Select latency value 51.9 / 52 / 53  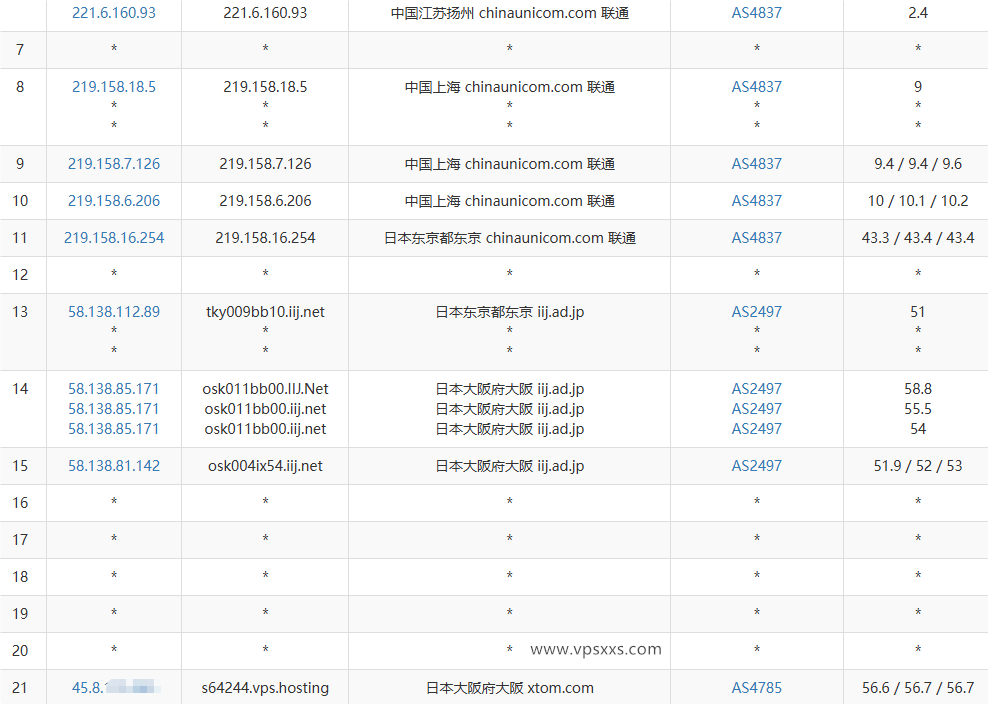(x=918, y=466)
